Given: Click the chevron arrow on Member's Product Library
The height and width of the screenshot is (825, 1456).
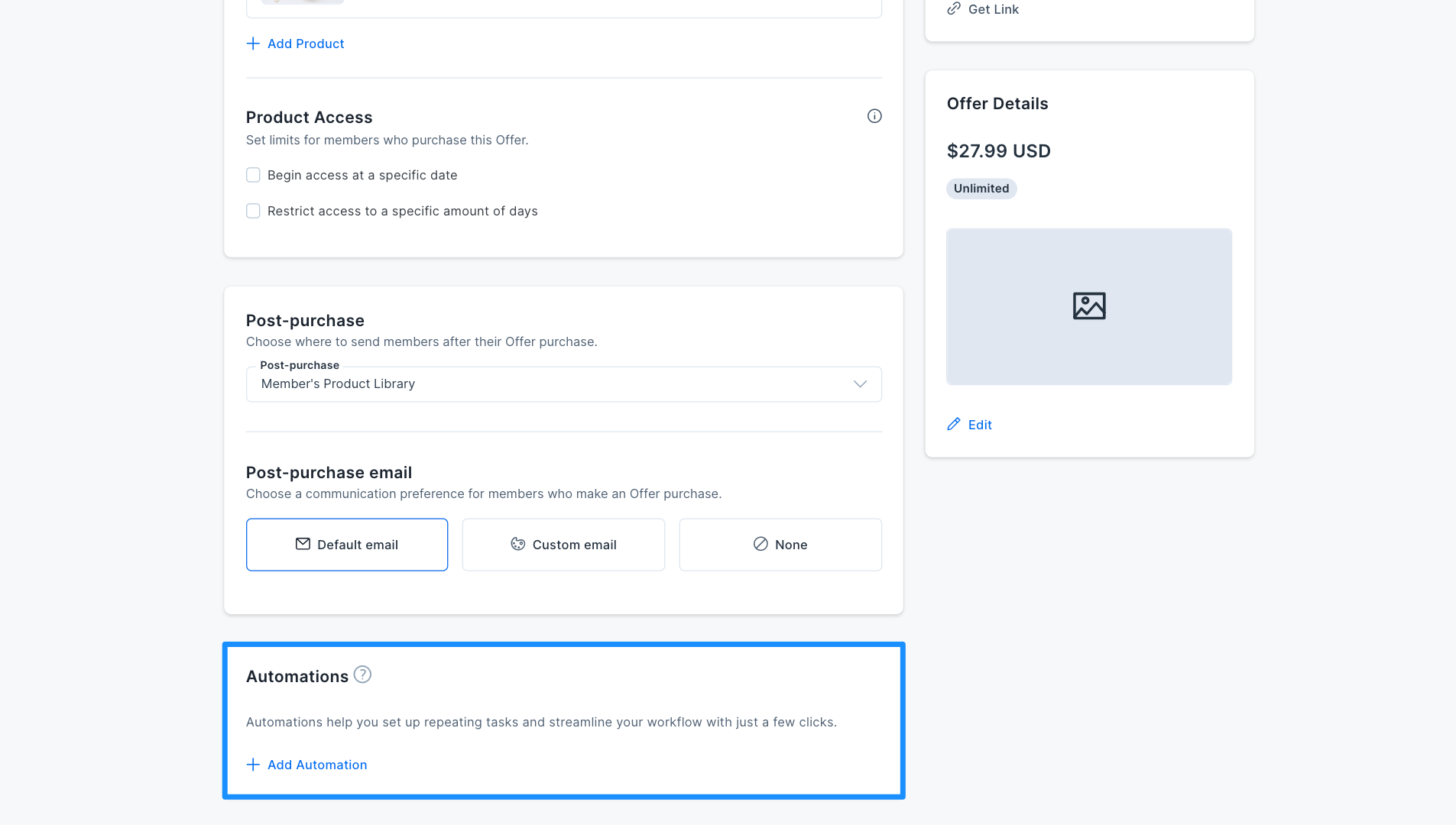Looking at the screenshot, I should pyautogui.click(x=861, y=384).
